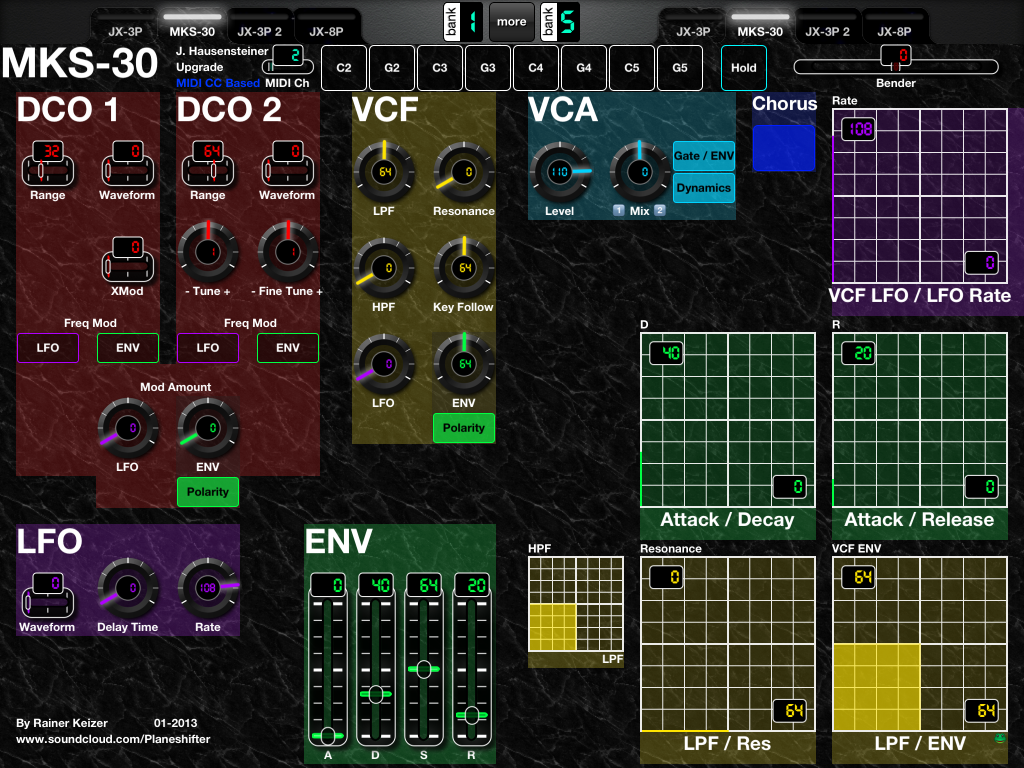Toggle DCO 1 Freq Mod LFO
This screenshot has height=768, width=1024.
pyautogui.click(x=48, y=348)
